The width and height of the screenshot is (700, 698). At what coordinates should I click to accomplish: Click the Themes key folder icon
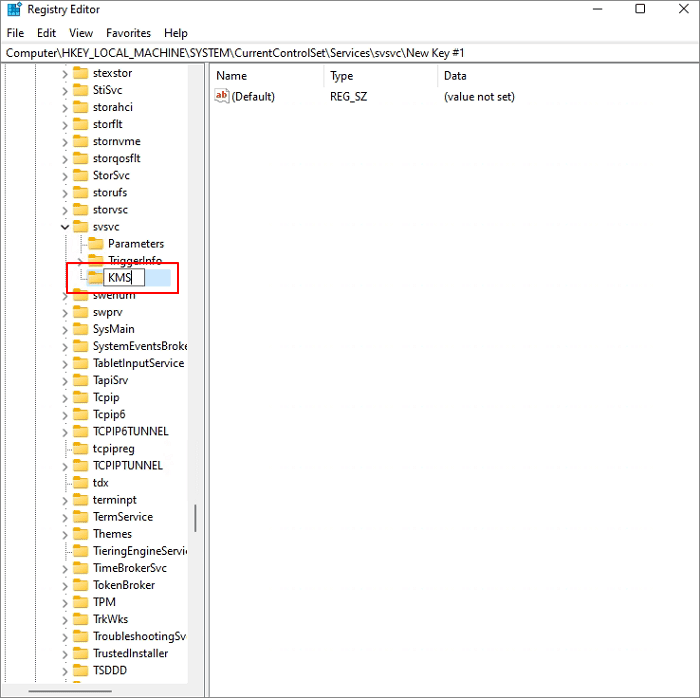pyautogui.click(x=81, y=534)
